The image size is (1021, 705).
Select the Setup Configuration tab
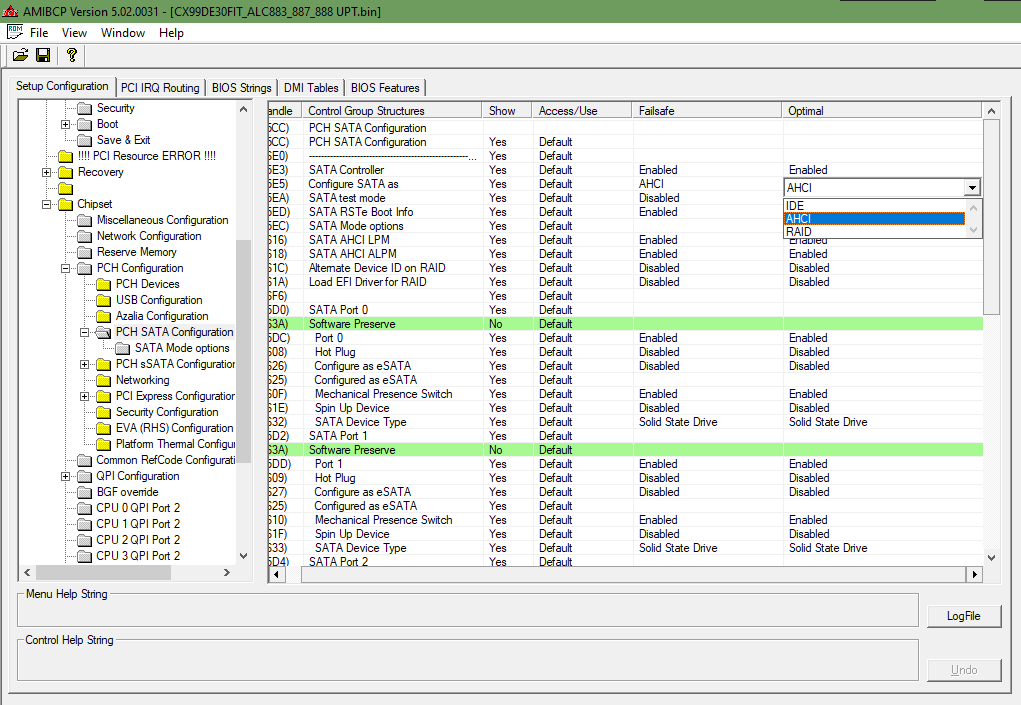(x=63, y=86)
